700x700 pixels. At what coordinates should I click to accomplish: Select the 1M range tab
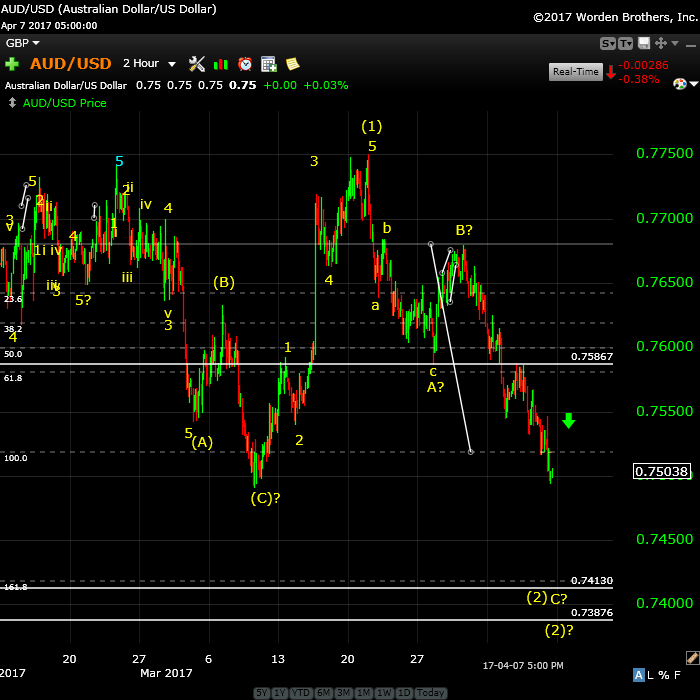363,693
